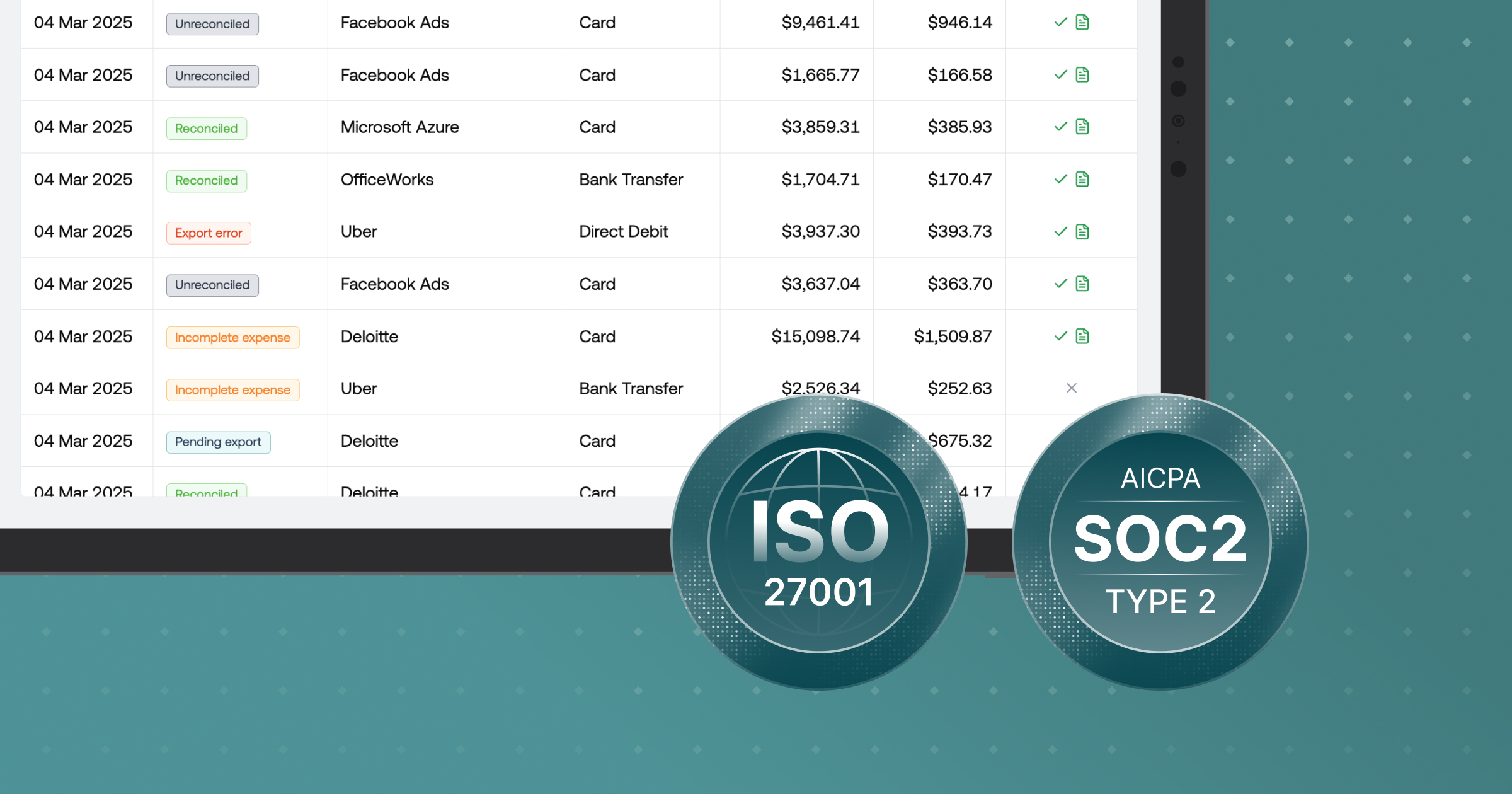Click Unreconciled badge on $9,461.41 Facebook Ads row

212,24
